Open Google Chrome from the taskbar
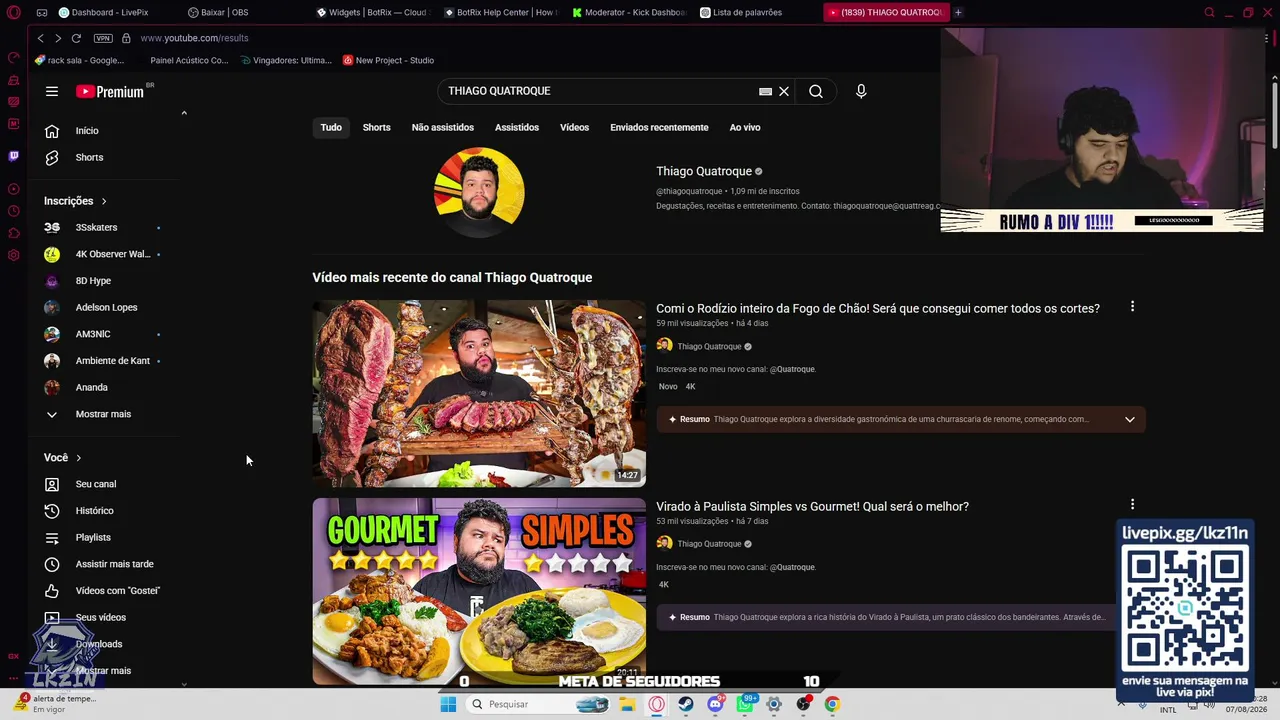This screenshot has width=1280, height=720. point(832,704)
